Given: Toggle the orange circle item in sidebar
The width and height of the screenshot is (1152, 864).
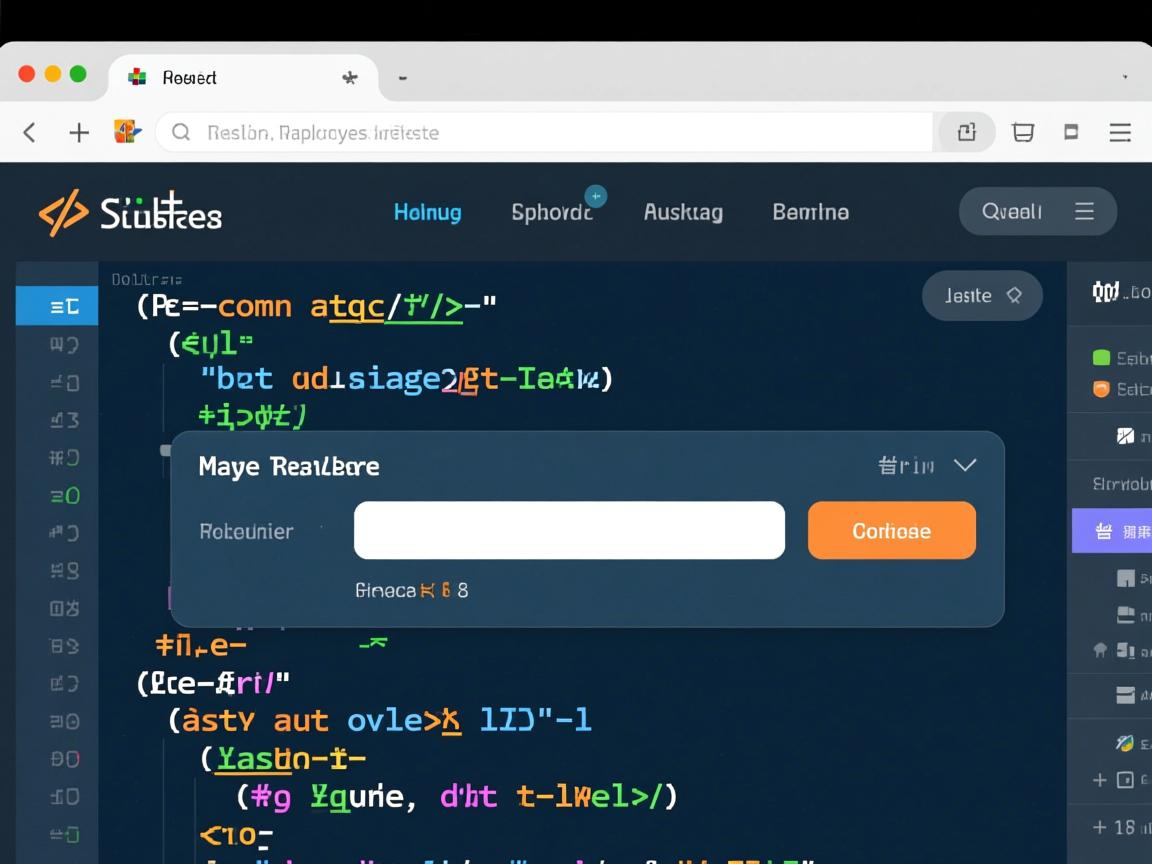Looking at the screenshot, I should click(1102, 389).
